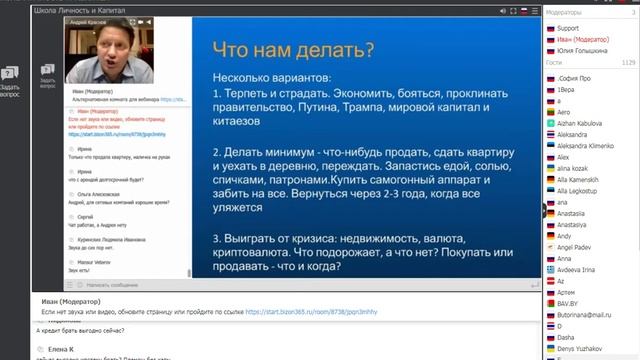This screenshot has width=640, height=360.
Task: Select guest 'Aleksandra Klimenko'
Action: tap(585, 146)
